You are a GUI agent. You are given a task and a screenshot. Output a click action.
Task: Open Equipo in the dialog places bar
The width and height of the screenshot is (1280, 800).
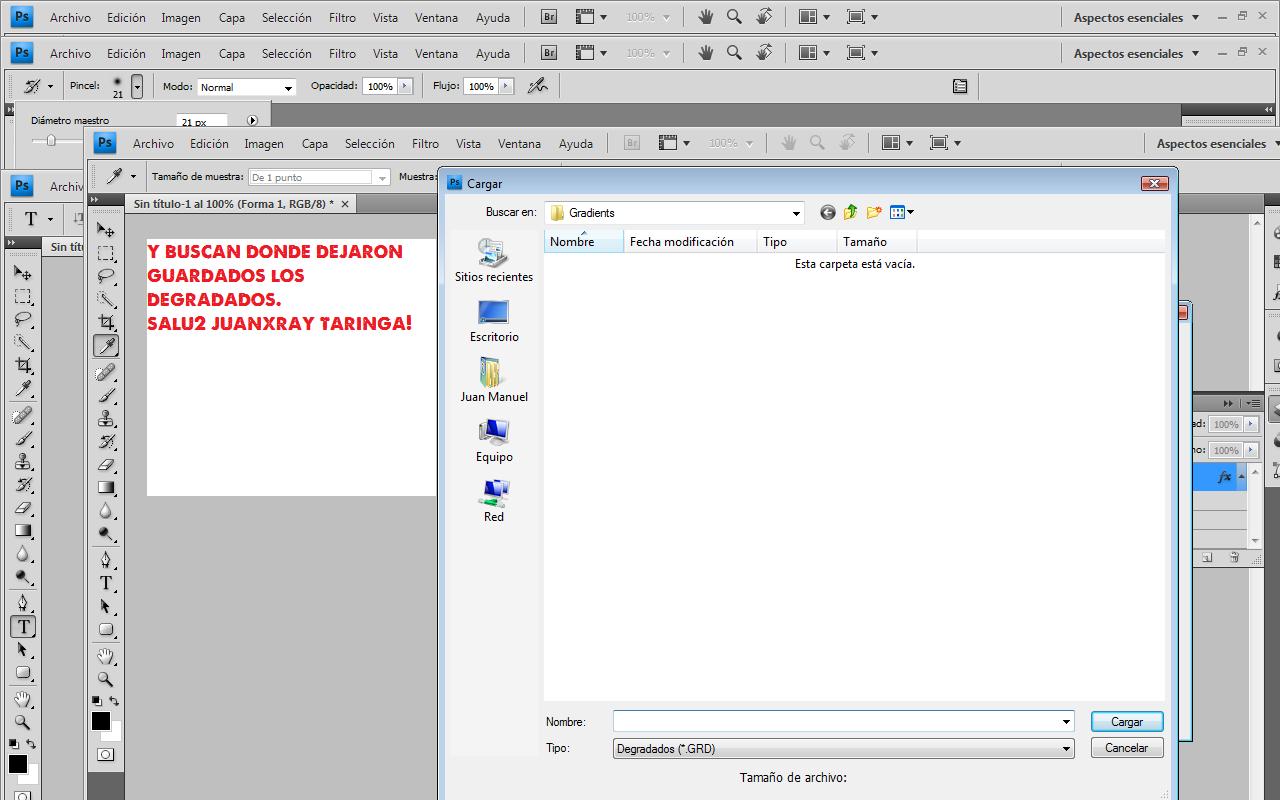[x=494, y=440]
